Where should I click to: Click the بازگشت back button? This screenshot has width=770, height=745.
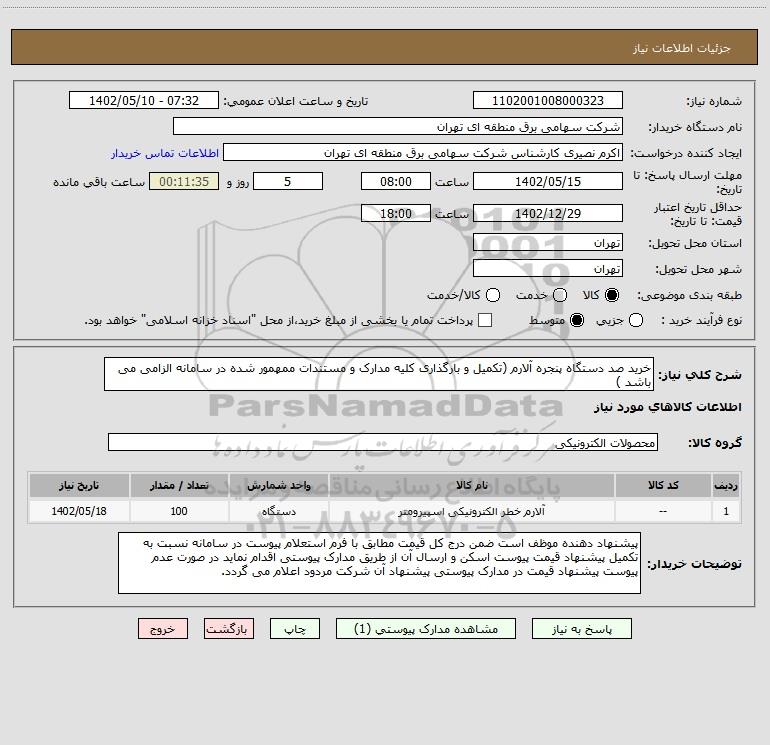coord(229,629)
